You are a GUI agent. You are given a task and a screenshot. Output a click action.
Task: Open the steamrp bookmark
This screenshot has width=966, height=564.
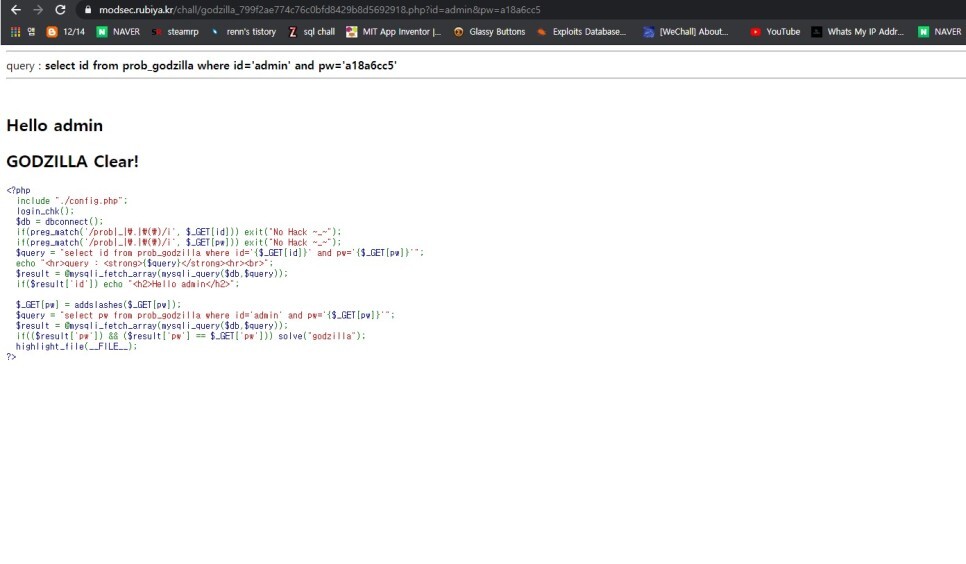click(x=176, y=31)
